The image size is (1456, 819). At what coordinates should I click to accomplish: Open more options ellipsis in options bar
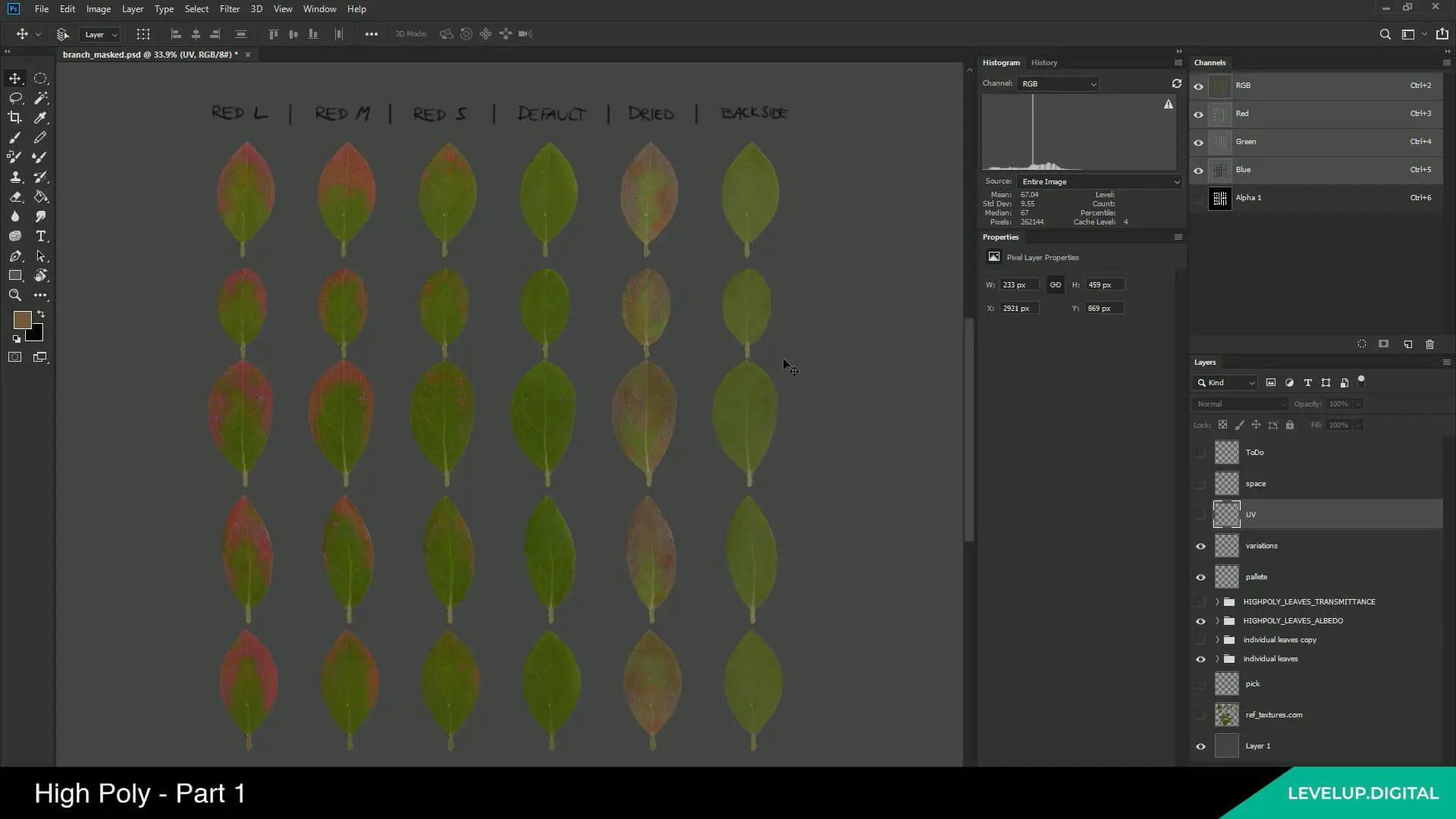(371, 34)
